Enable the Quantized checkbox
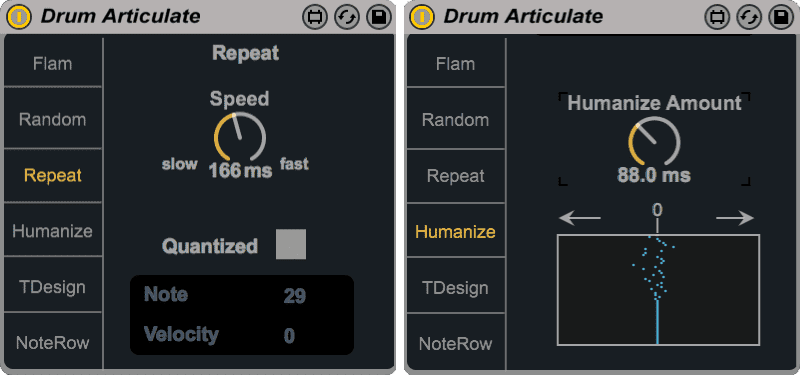Viewport: 800px width, 375px height. (x=291, y=244)
